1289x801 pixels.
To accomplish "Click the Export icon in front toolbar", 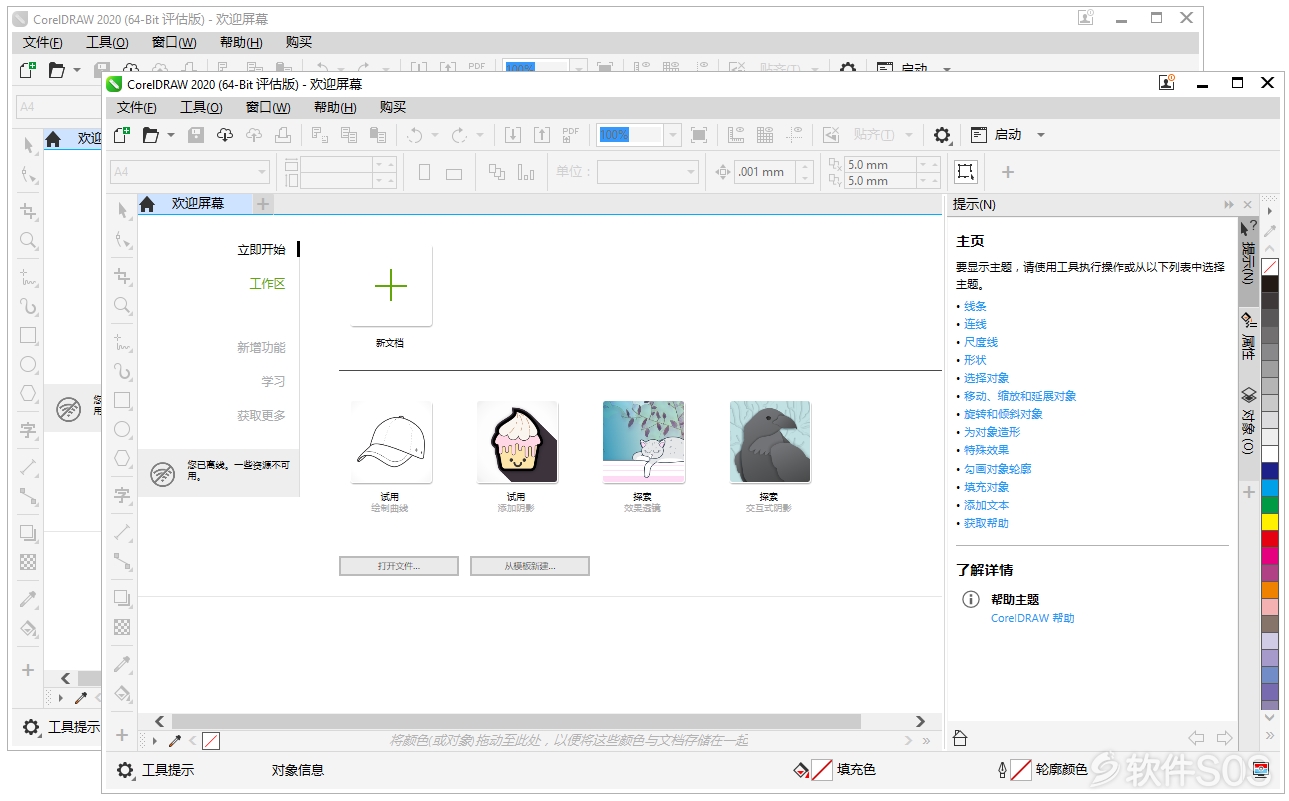I will [541, 134].
